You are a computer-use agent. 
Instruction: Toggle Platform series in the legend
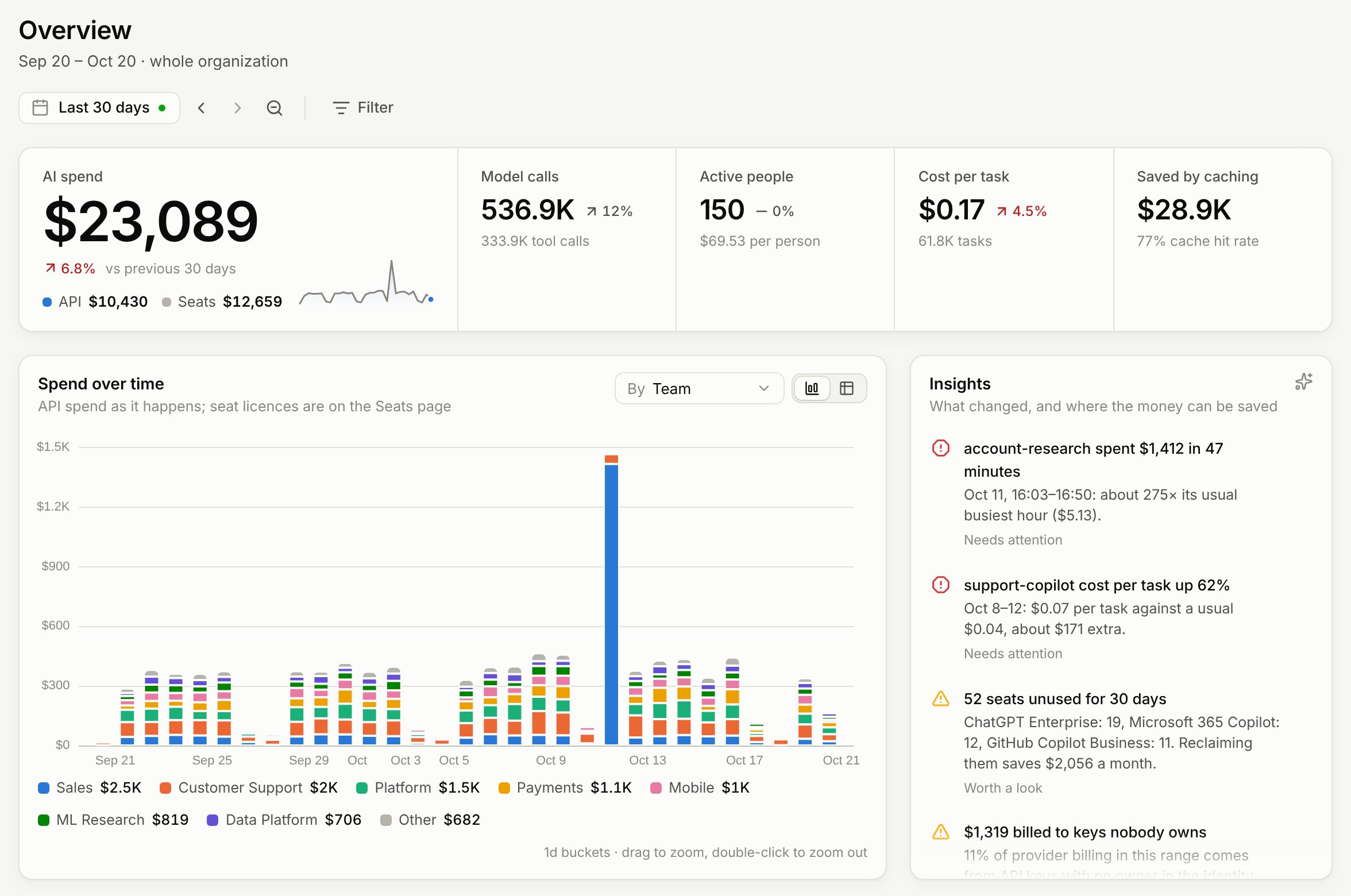[418, 788]
